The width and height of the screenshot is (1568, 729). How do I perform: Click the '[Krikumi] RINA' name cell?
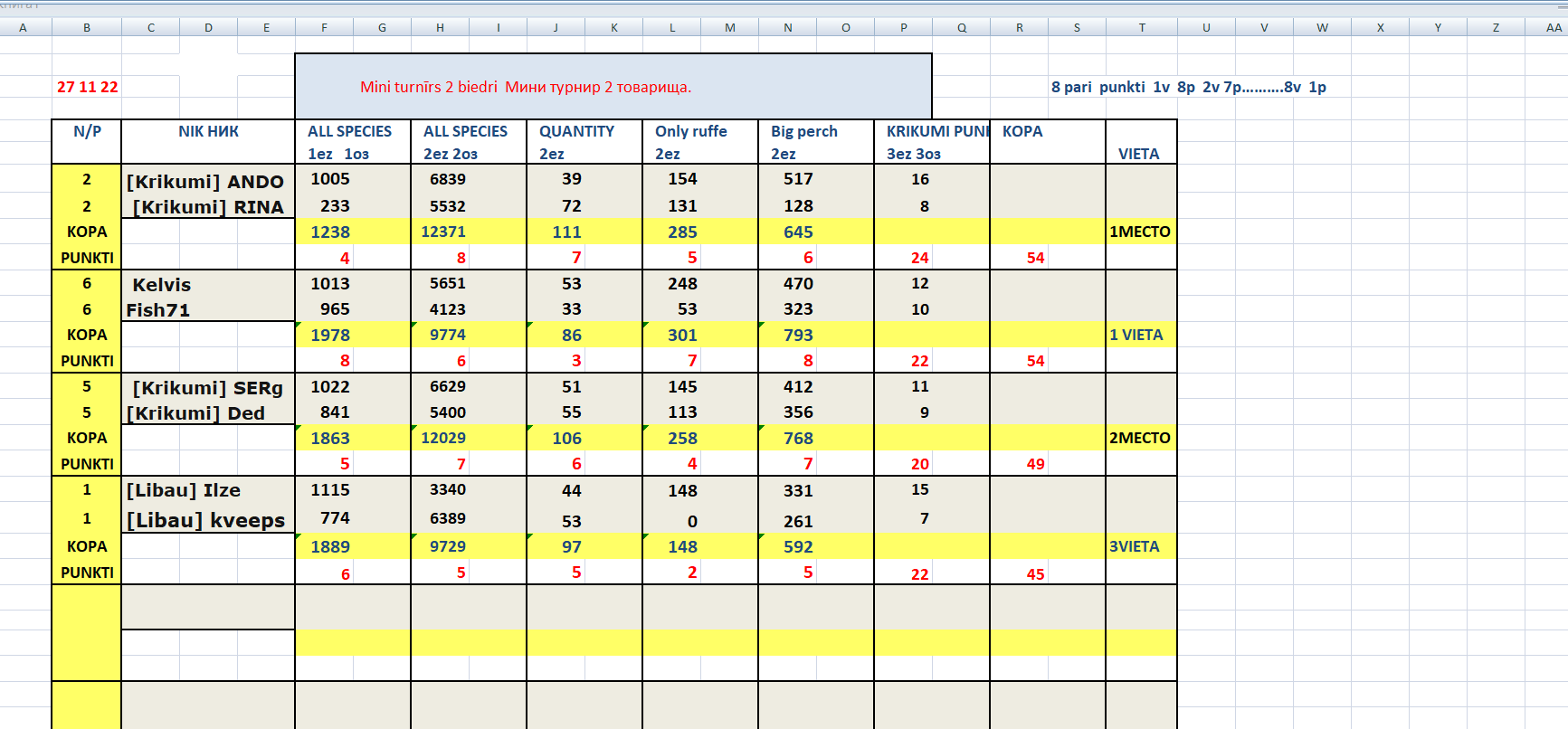click(208, 206)
